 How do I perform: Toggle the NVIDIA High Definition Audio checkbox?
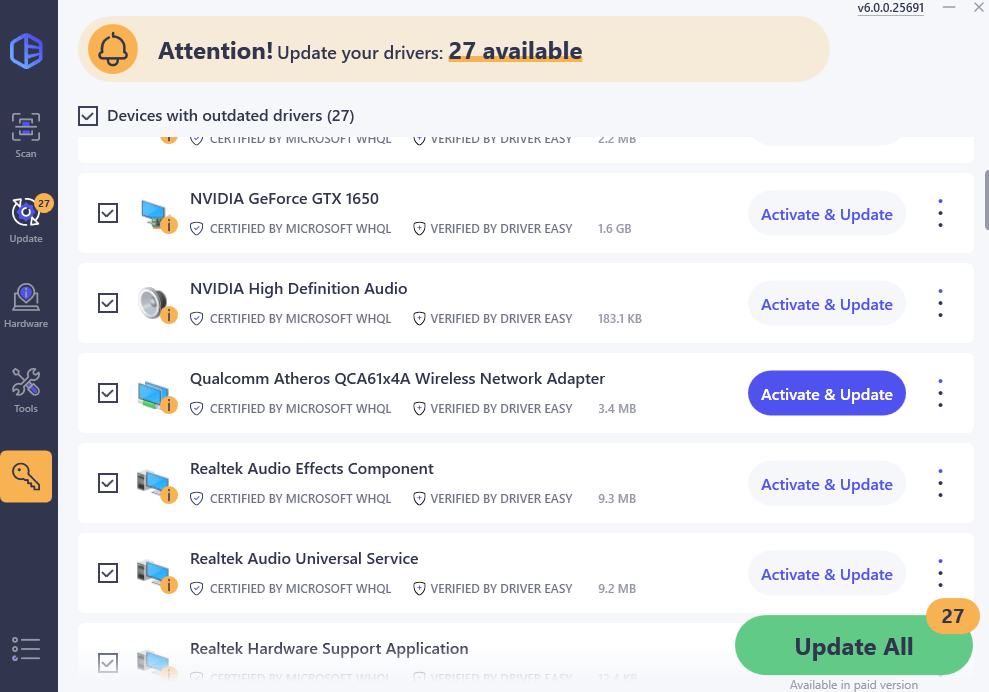click(x=108, y=303)
